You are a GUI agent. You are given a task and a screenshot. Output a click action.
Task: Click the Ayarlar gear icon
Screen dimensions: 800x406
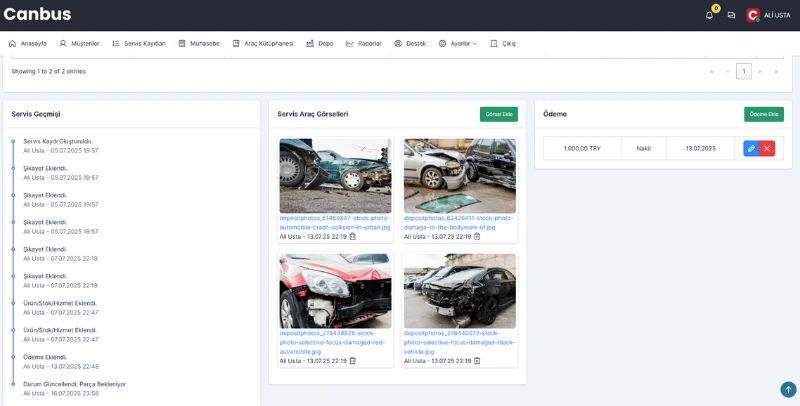(x=442, y=43)
